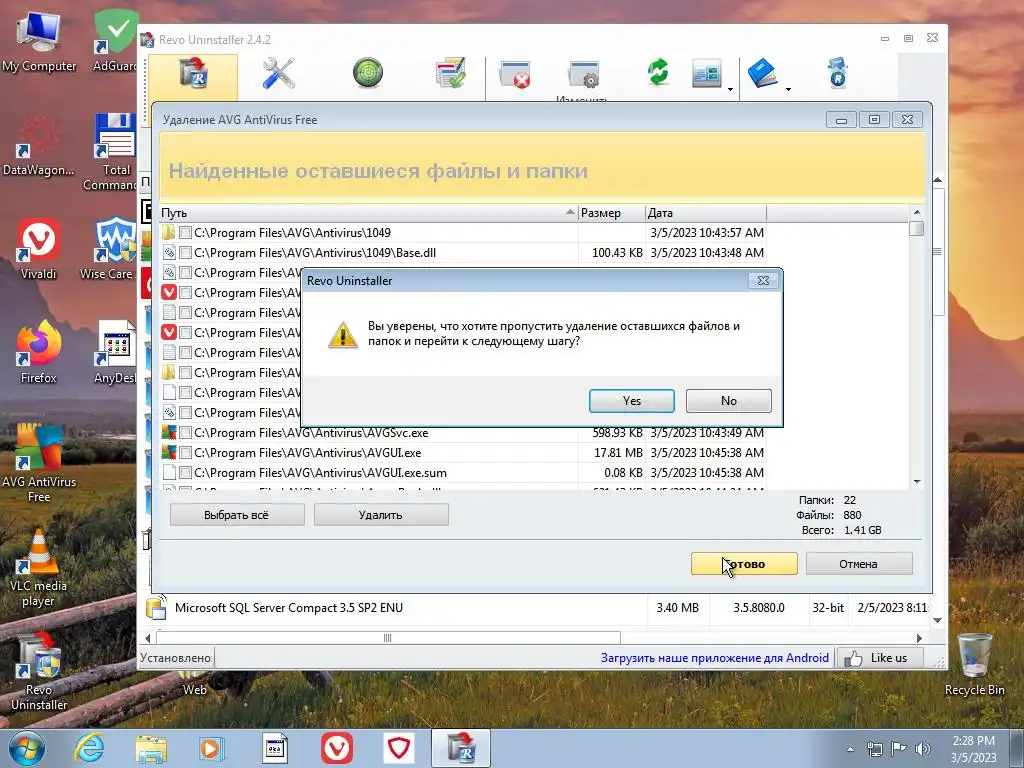Open AVG AntiVirus Free desktop shortcut
This screenshot has height=768, width=1024.
pos(39,464)
